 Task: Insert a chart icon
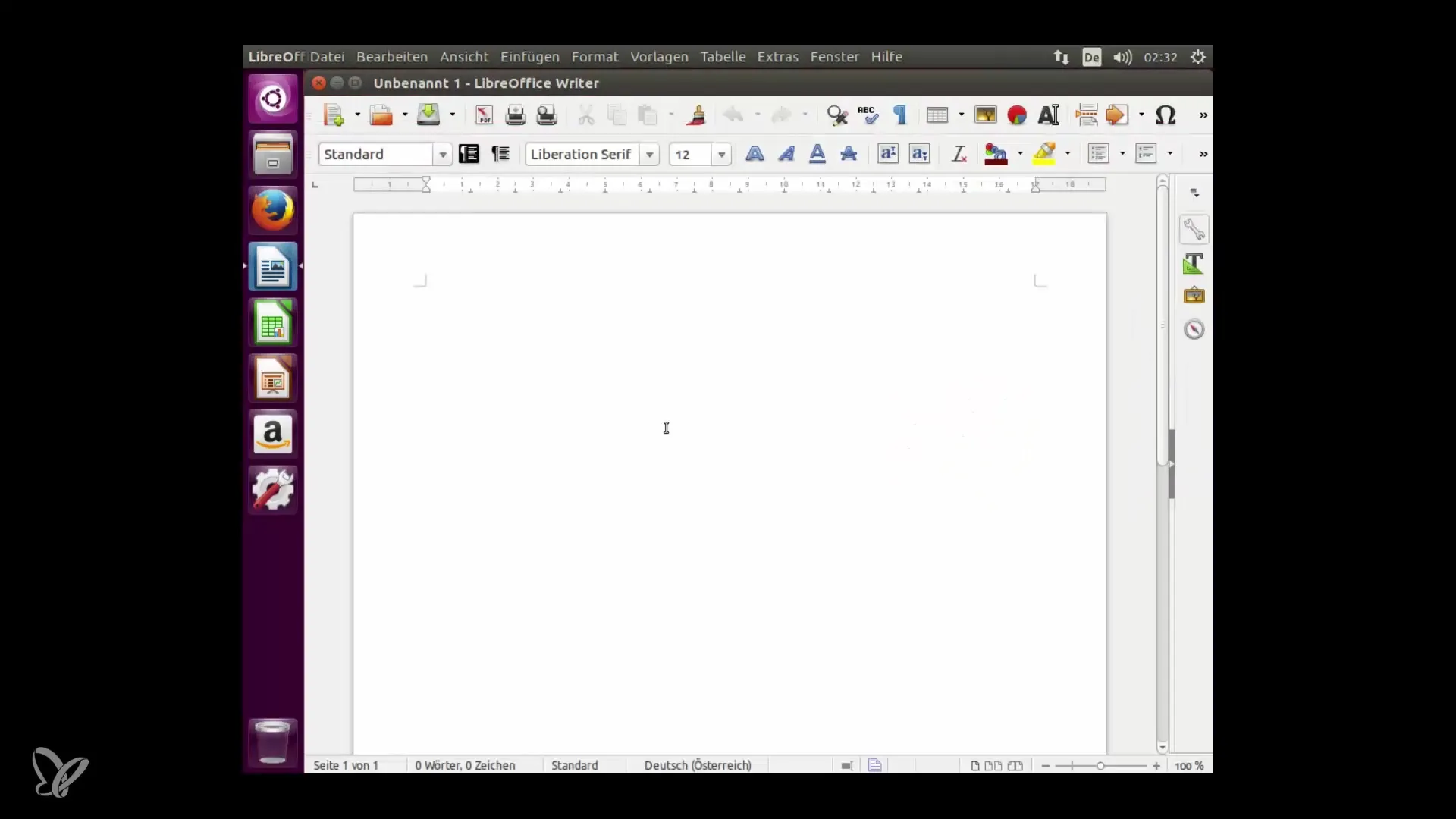point(1017,115)
